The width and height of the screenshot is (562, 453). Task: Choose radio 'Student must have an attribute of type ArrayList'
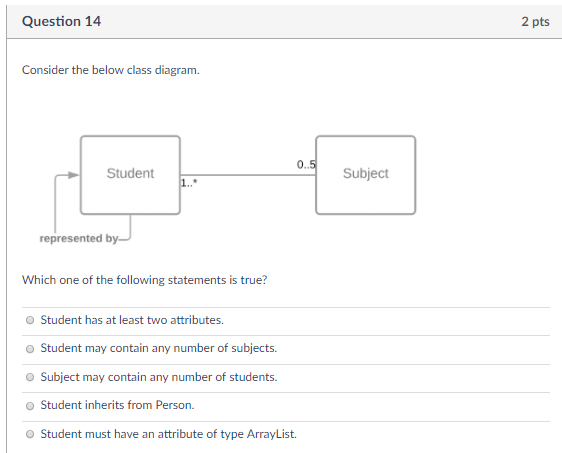point(30,434)
